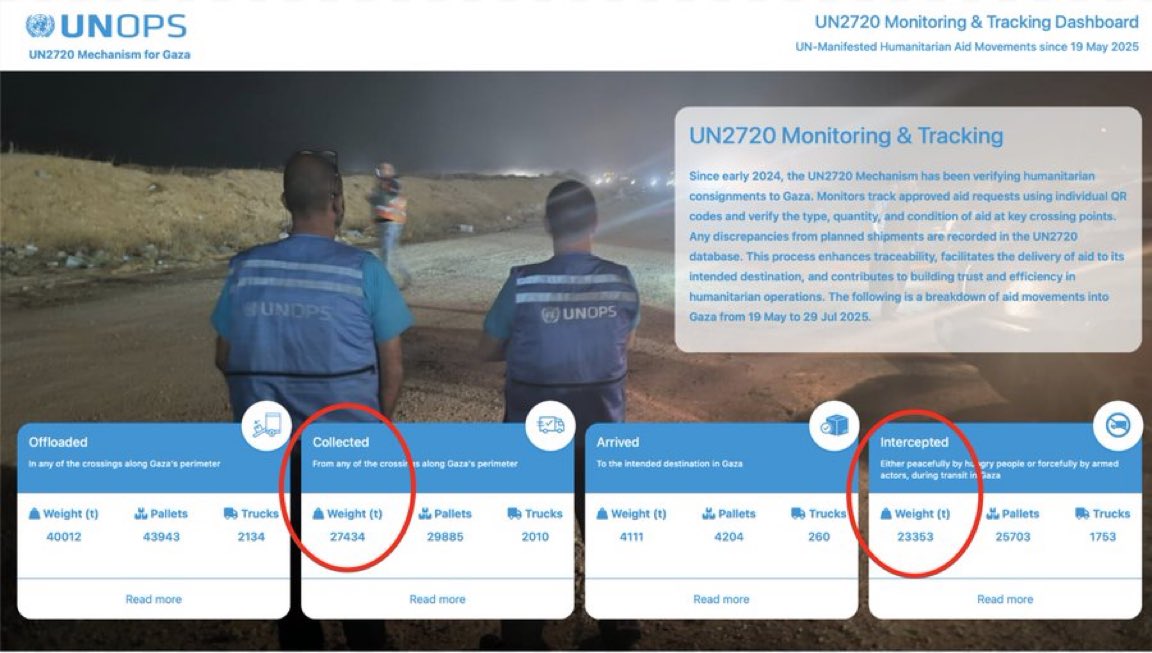
Task: Click Offloaded weight value 40012
Action: pyautogui.click(x=64, y=537)
